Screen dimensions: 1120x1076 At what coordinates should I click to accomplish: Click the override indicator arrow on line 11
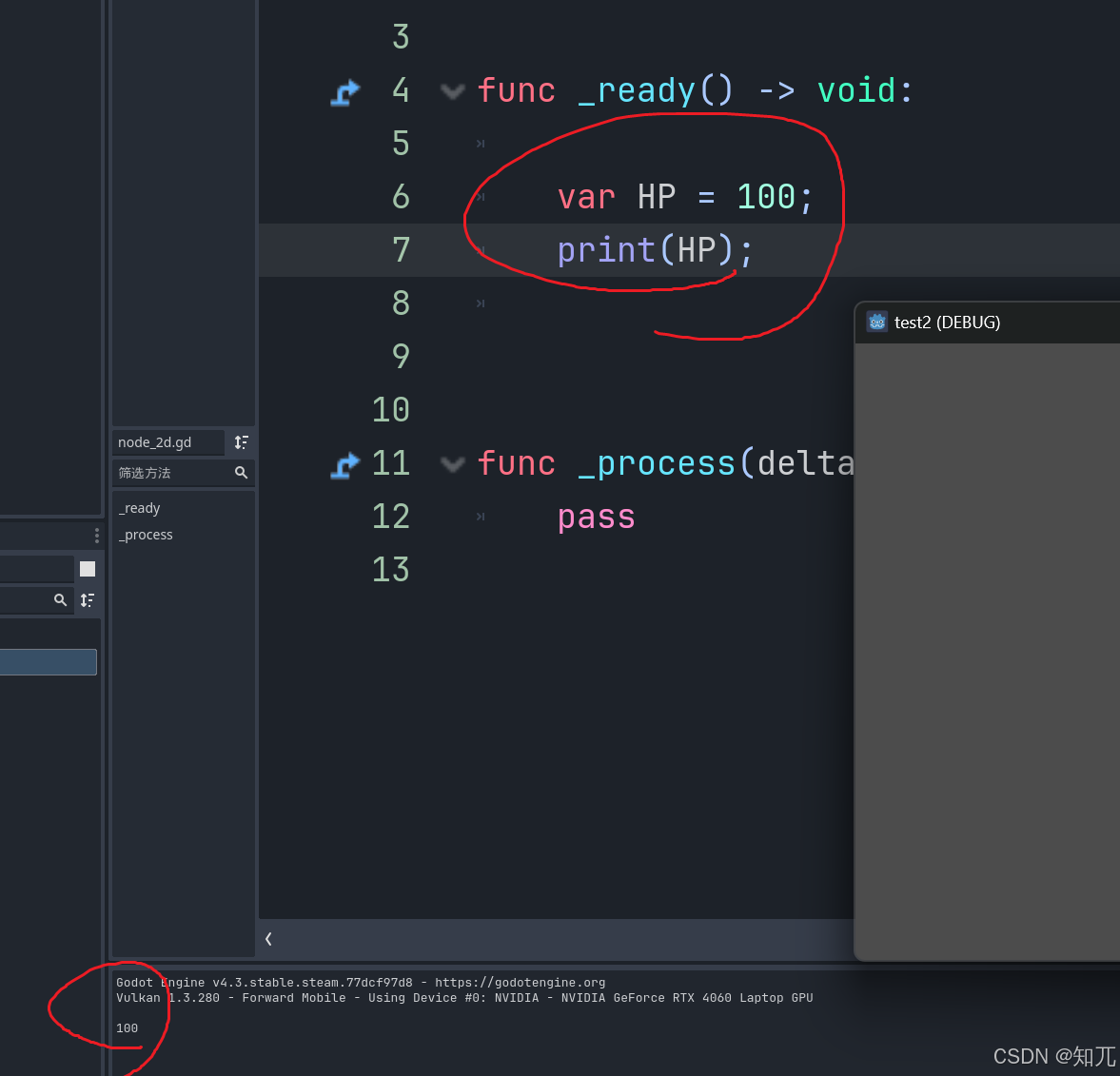344,465
